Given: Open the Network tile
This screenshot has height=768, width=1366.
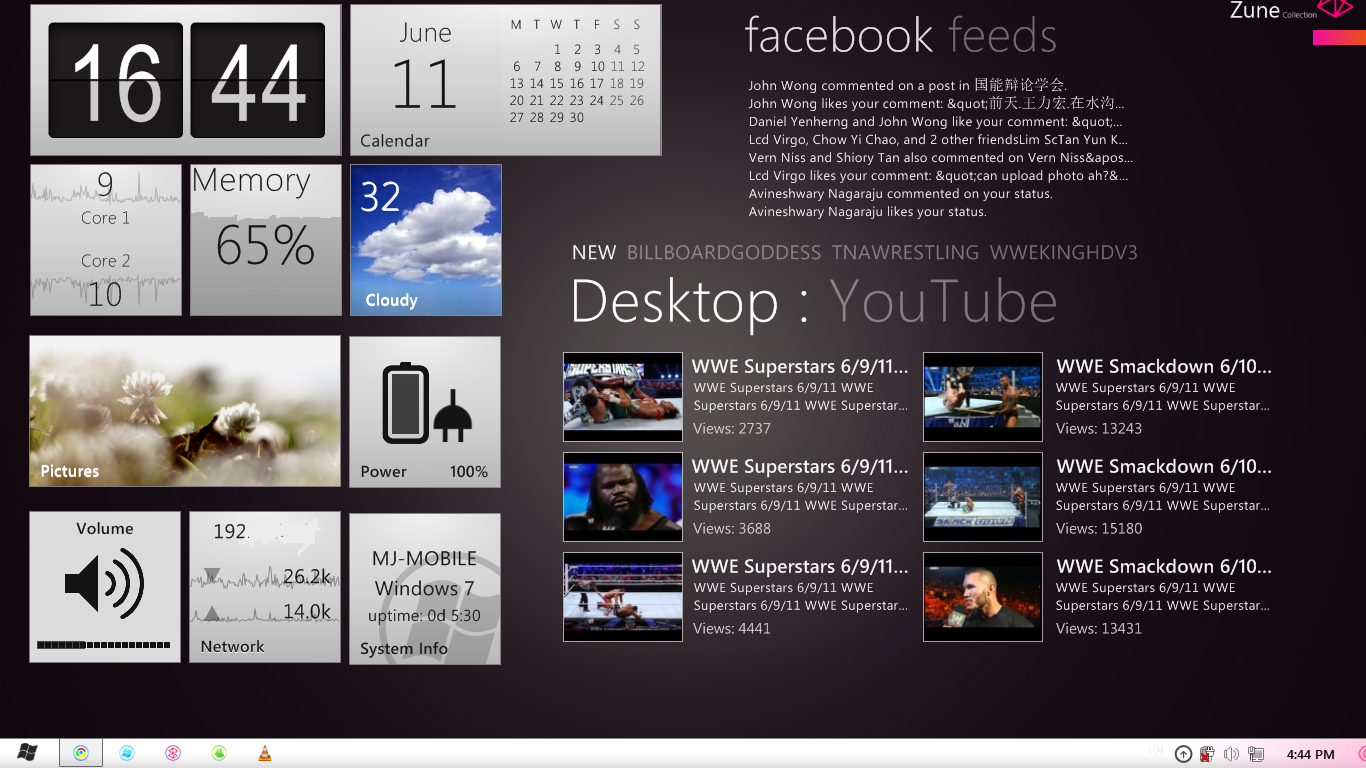Looking at the screenshot, I should [x=265, y=587].
